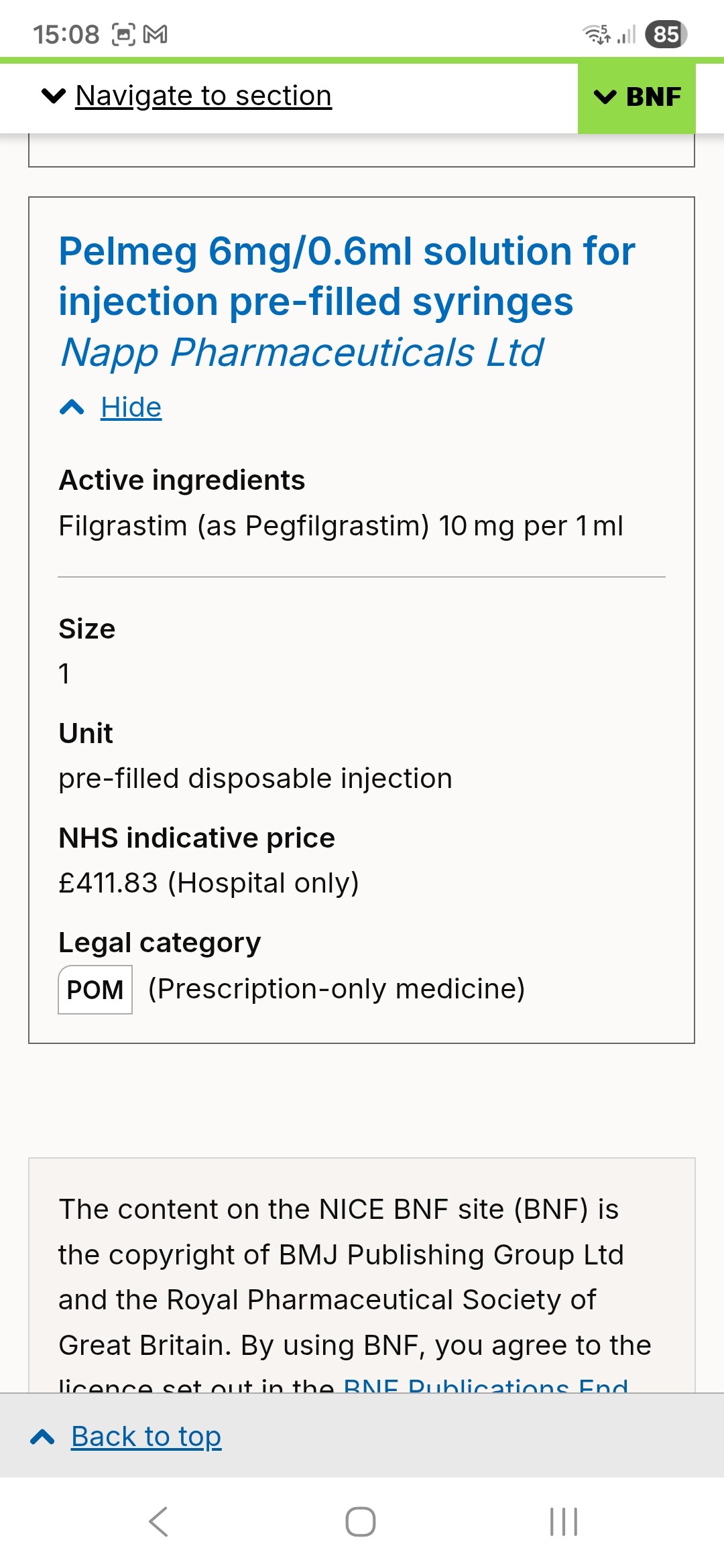Tap the POM legal category badge

click(x=95, y=990)
